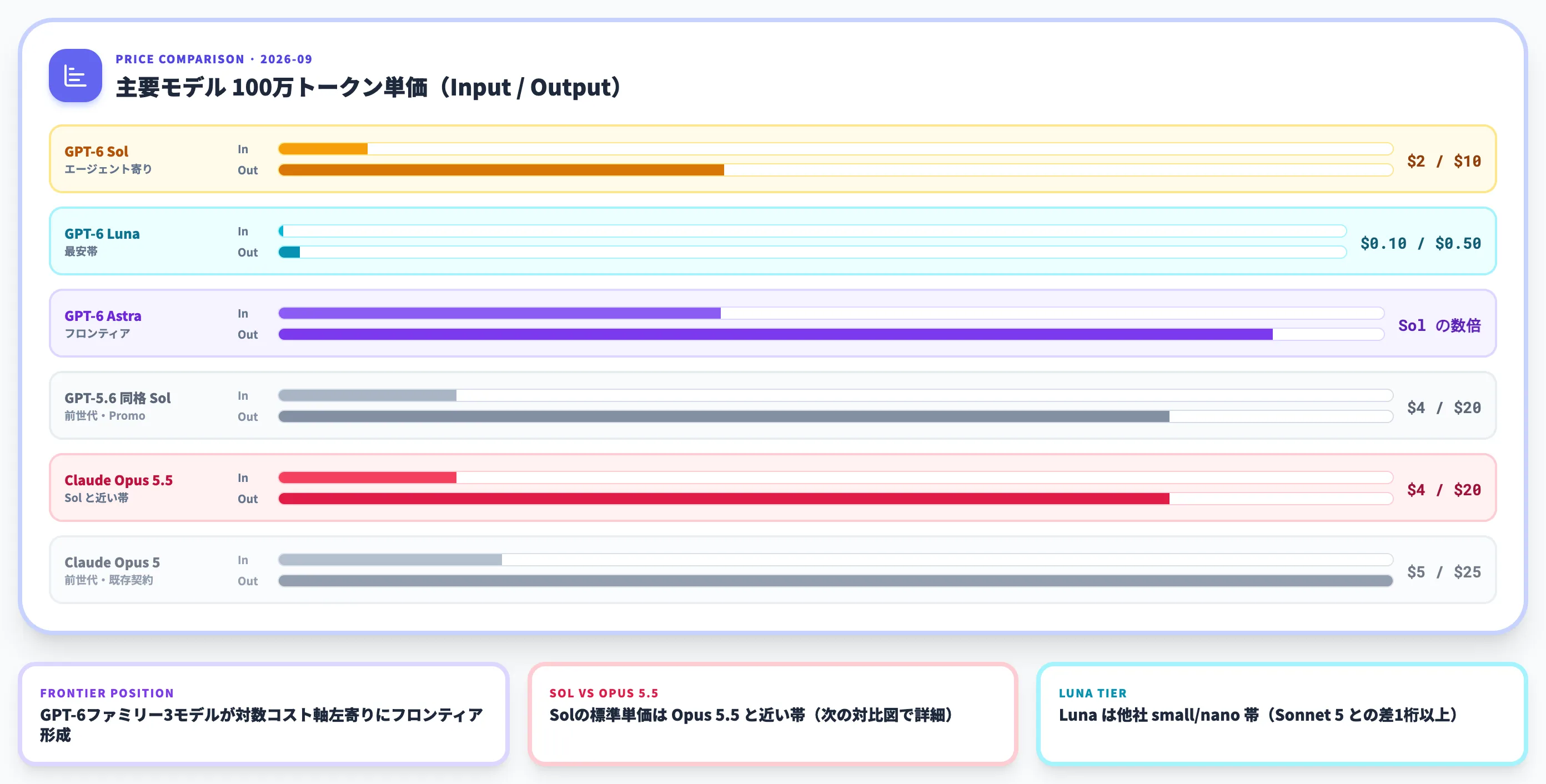The image size is (1546, 784).
Task: Select the "Claude Opus 5.5" model name
Action: point(118,480)
